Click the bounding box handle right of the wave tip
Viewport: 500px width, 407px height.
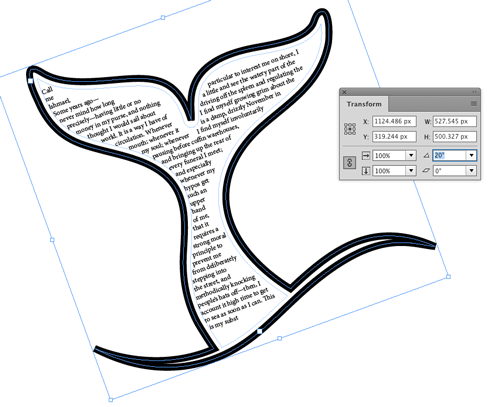[x=449, y=277]
